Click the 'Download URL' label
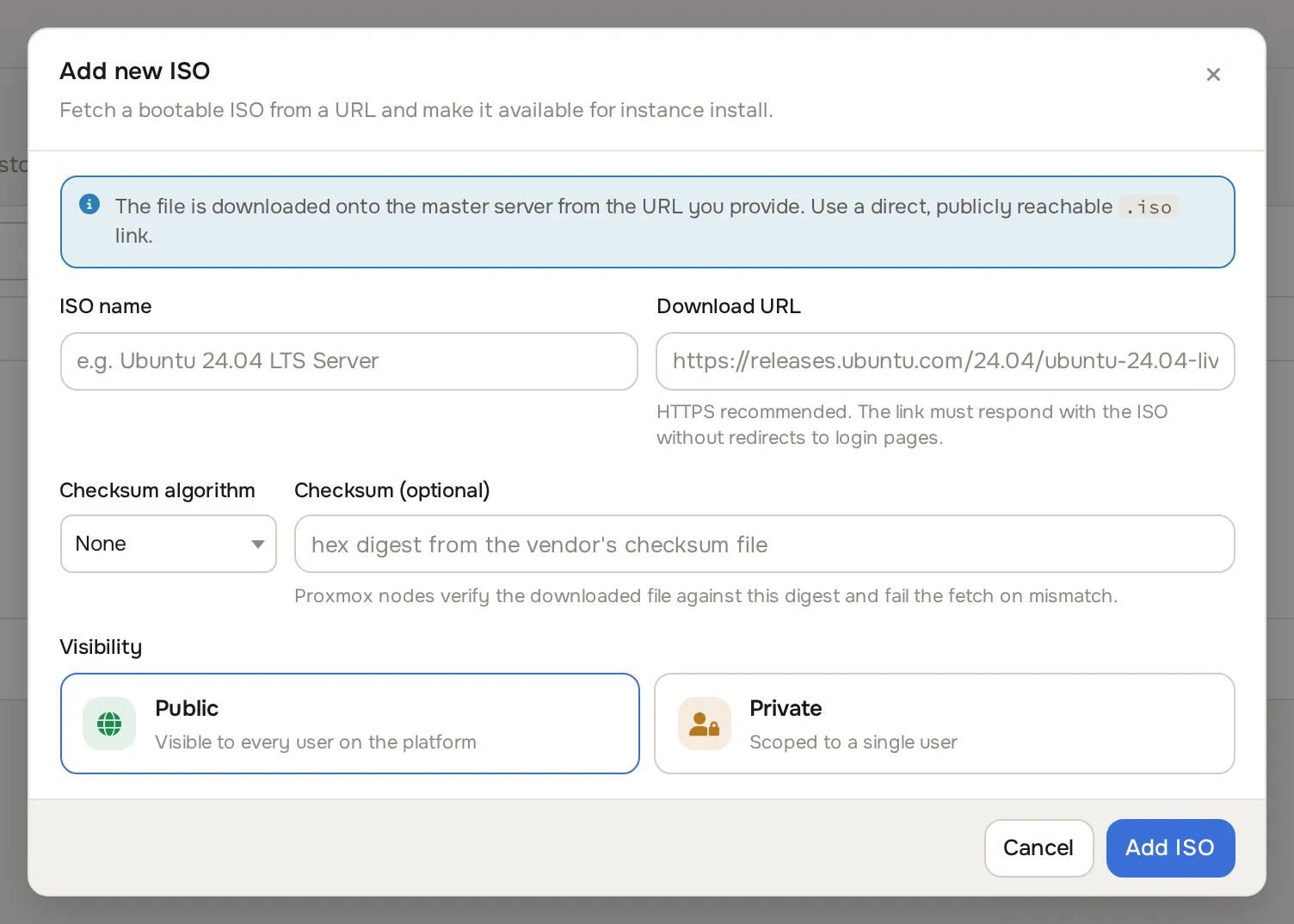1294x924 pixels. point(729,306)
